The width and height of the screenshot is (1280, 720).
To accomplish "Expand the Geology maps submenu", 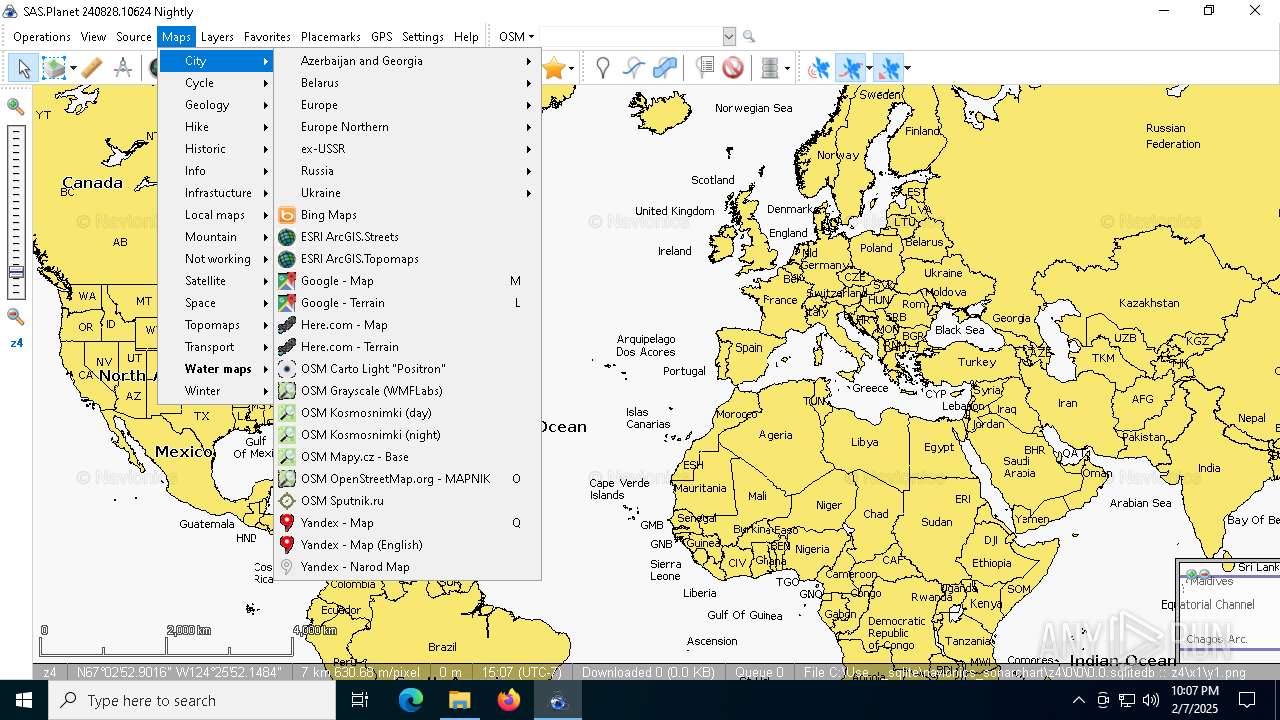I will click(216, 105).
